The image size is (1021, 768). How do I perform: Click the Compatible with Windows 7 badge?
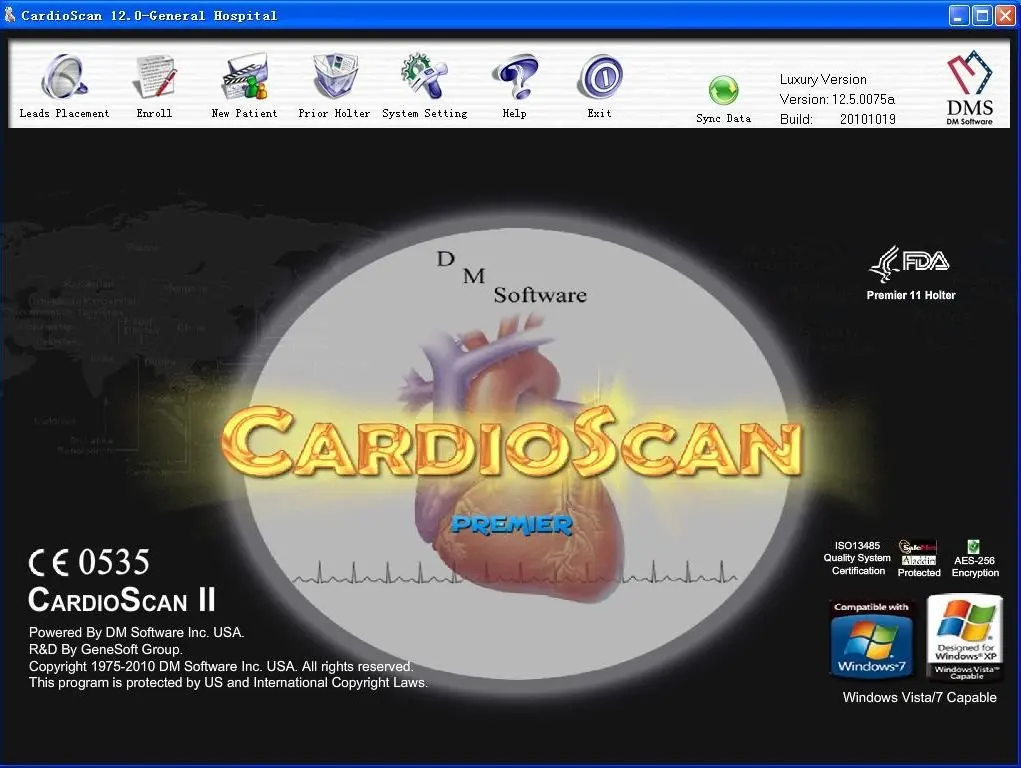pos(871,638)
